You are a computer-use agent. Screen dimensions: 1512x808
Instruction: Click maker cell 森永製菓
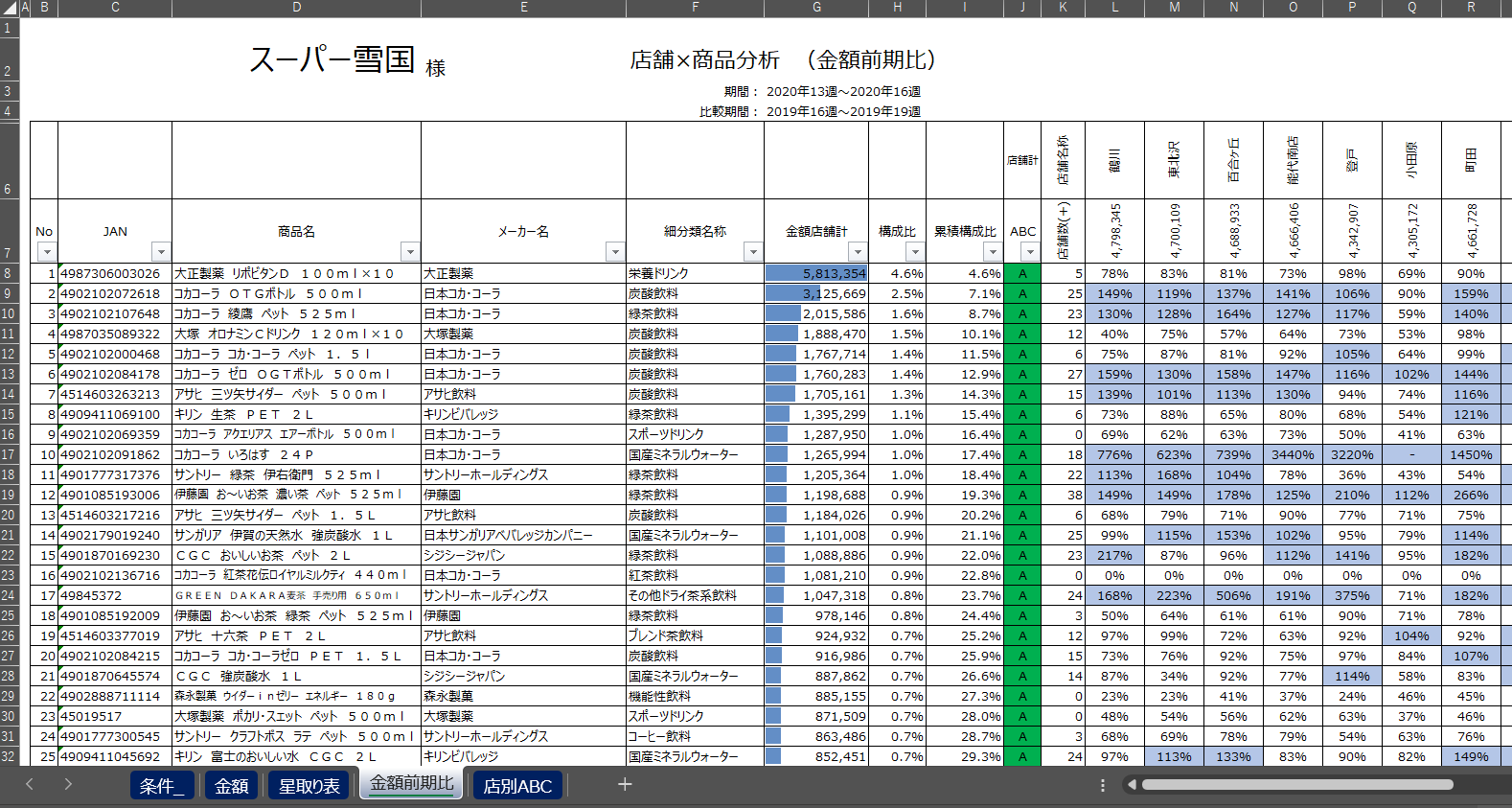523,696
